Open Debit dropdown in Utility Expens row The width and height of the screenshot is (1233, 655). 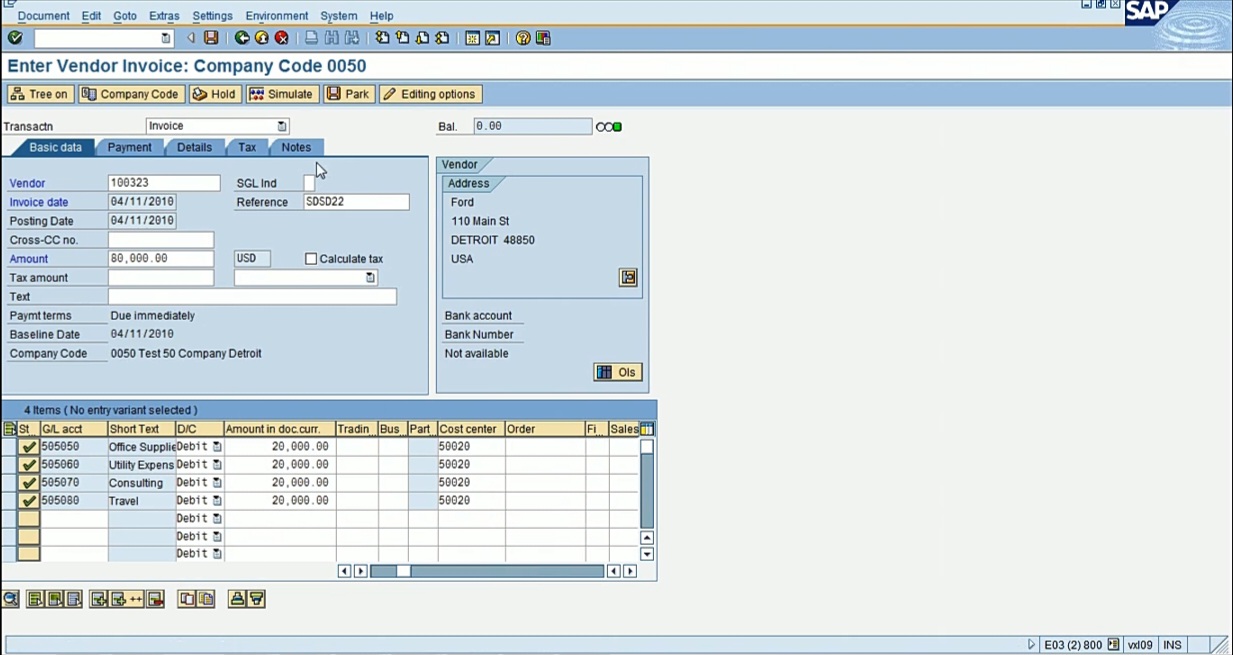(217, 465)
